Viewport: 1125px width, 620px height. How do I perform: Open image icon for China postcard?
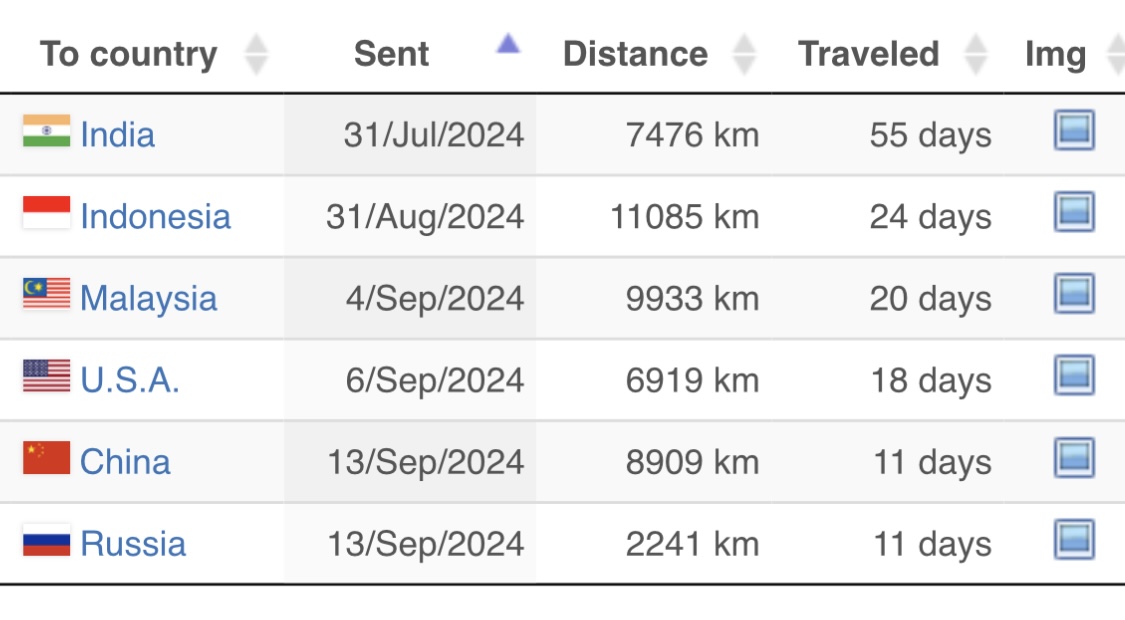(1074, 457)
